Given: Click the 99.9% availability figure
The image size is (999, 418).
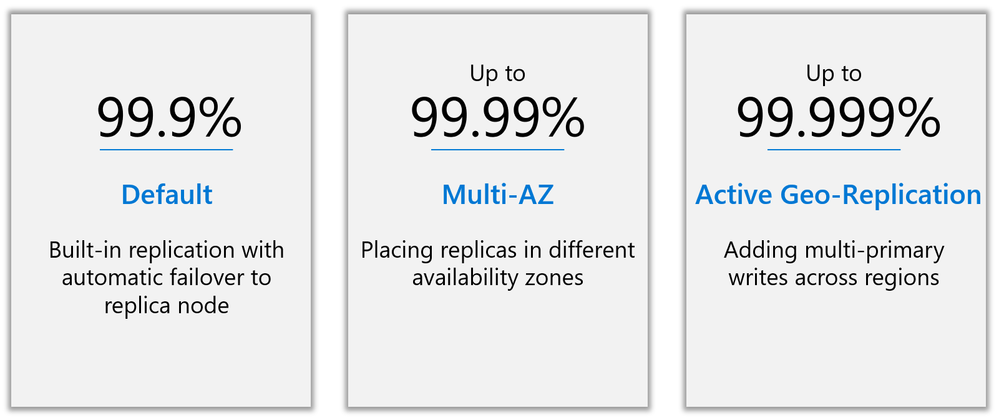Looking at the screenshot, I should pos(169,118).
